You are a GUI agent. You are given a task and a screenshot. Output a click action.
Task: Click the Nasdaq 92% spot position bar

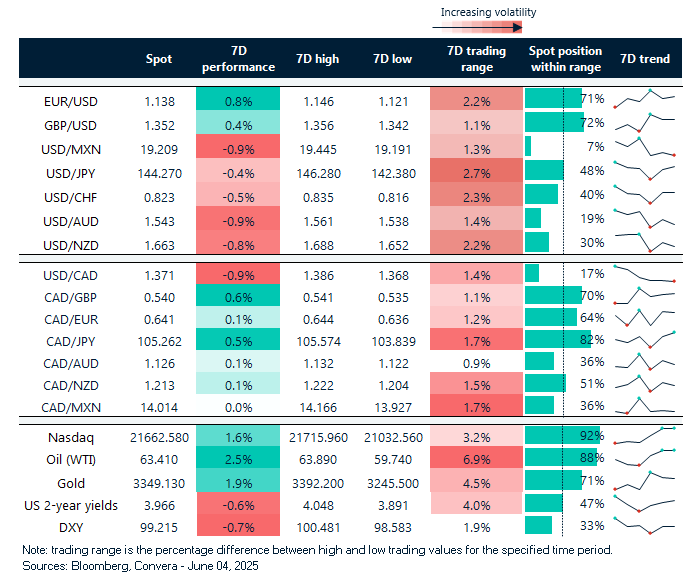(x=561, y=437)
